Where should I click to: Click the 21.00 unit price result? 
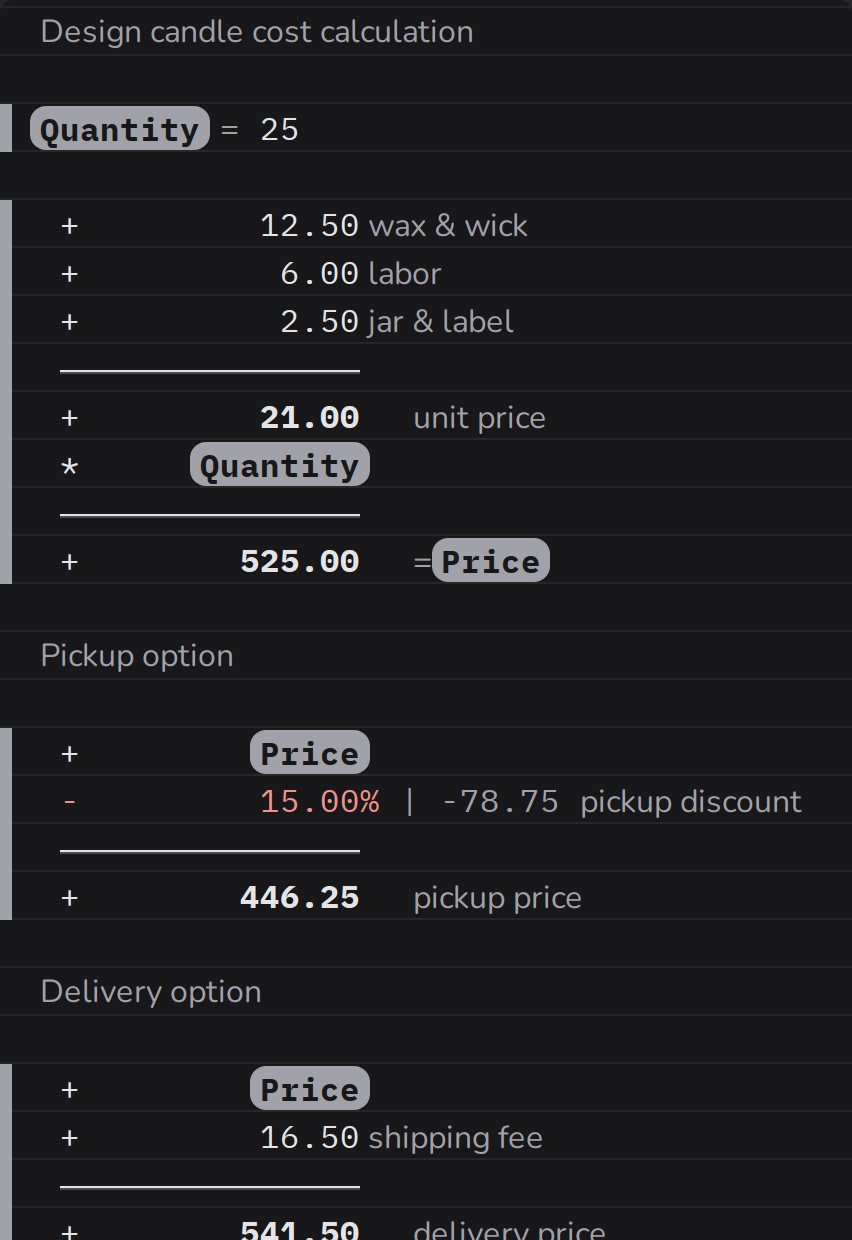point(309,418)
